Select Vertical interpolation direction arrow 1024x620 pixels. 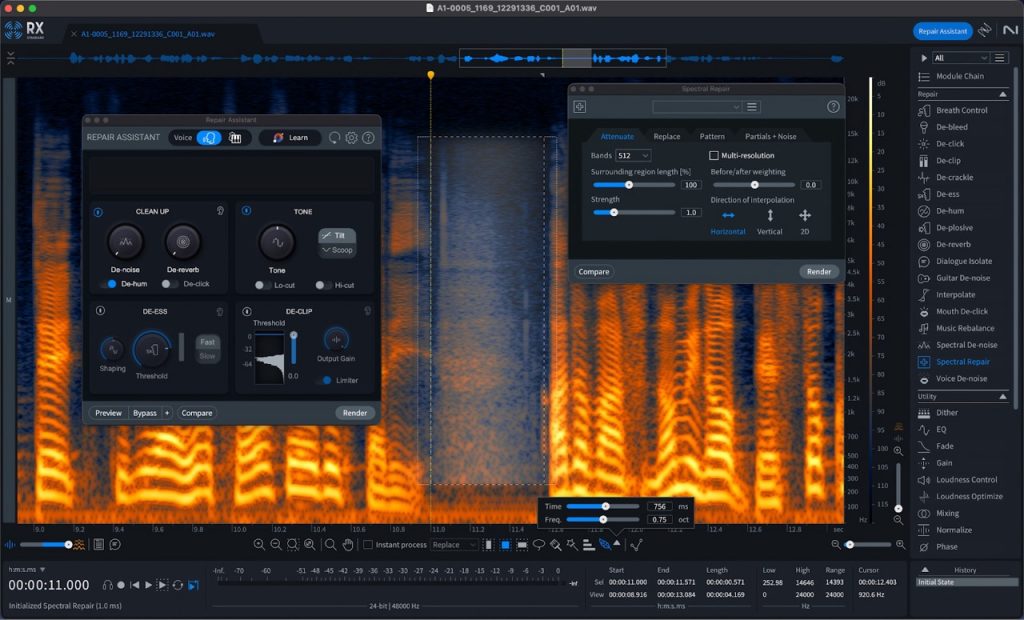coord(769,215)
